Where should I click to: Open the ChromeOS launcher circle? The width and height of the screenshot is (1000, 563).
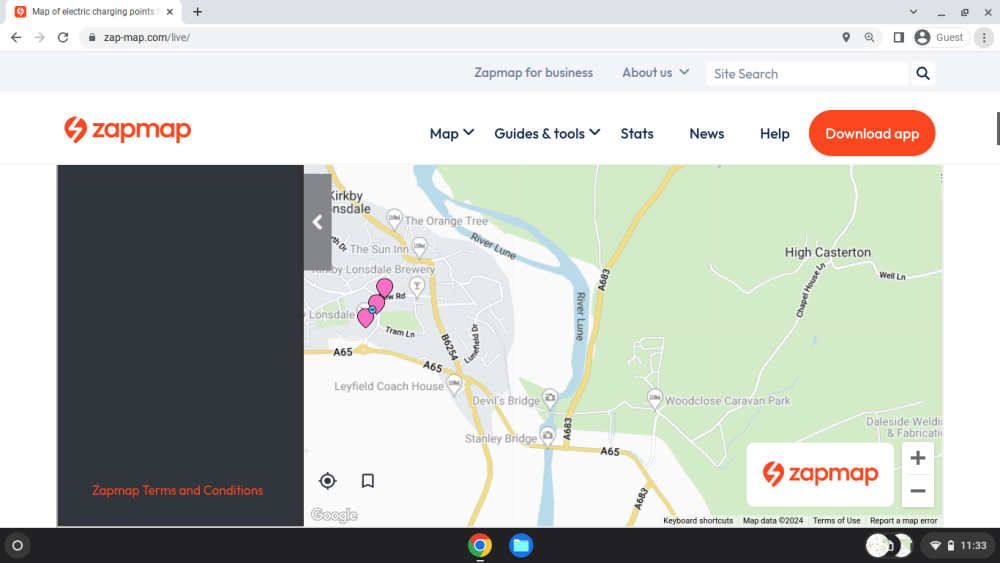point(17,546)
